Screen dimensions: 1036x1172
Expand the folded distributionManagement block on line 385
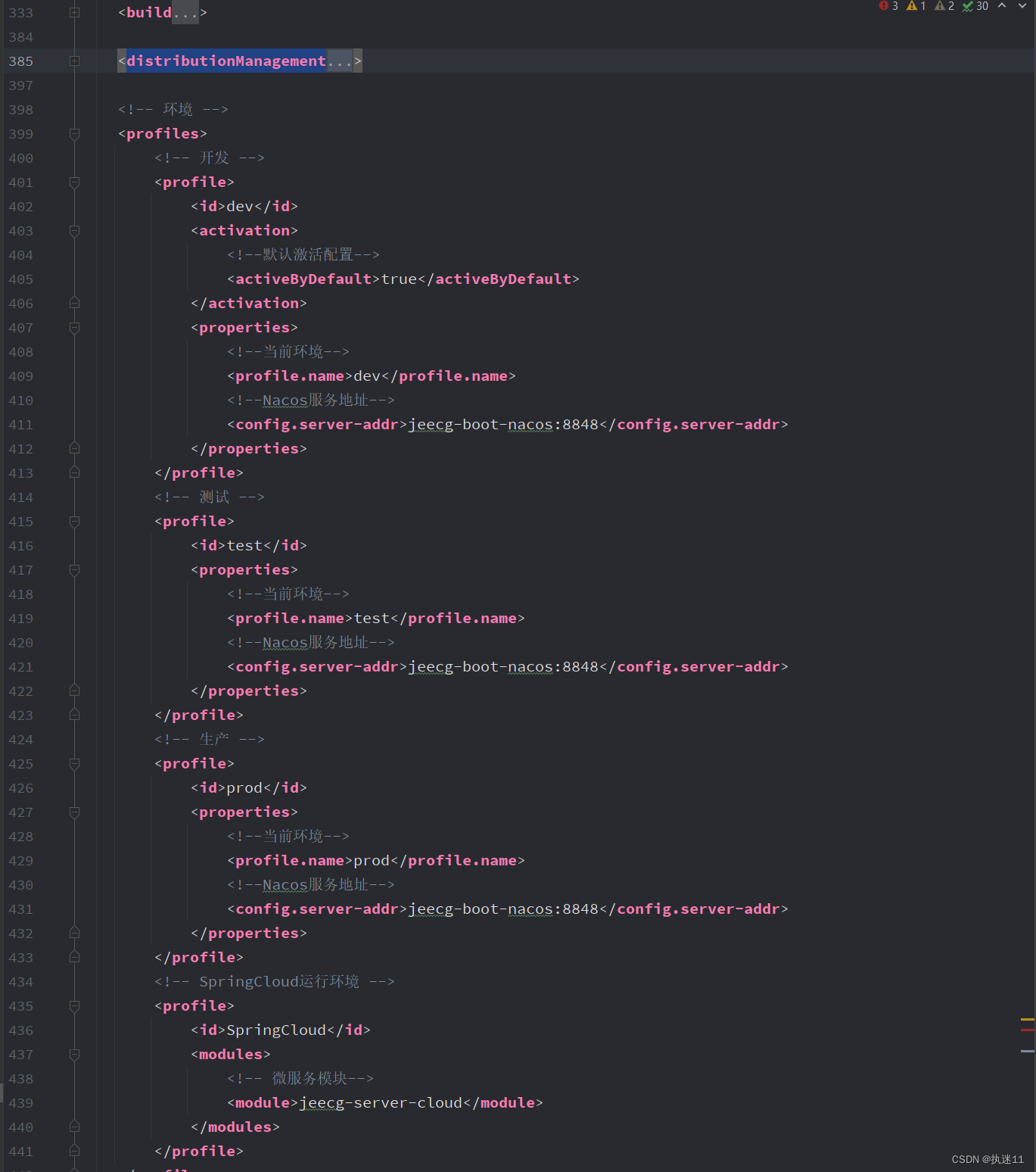[74, 61]
